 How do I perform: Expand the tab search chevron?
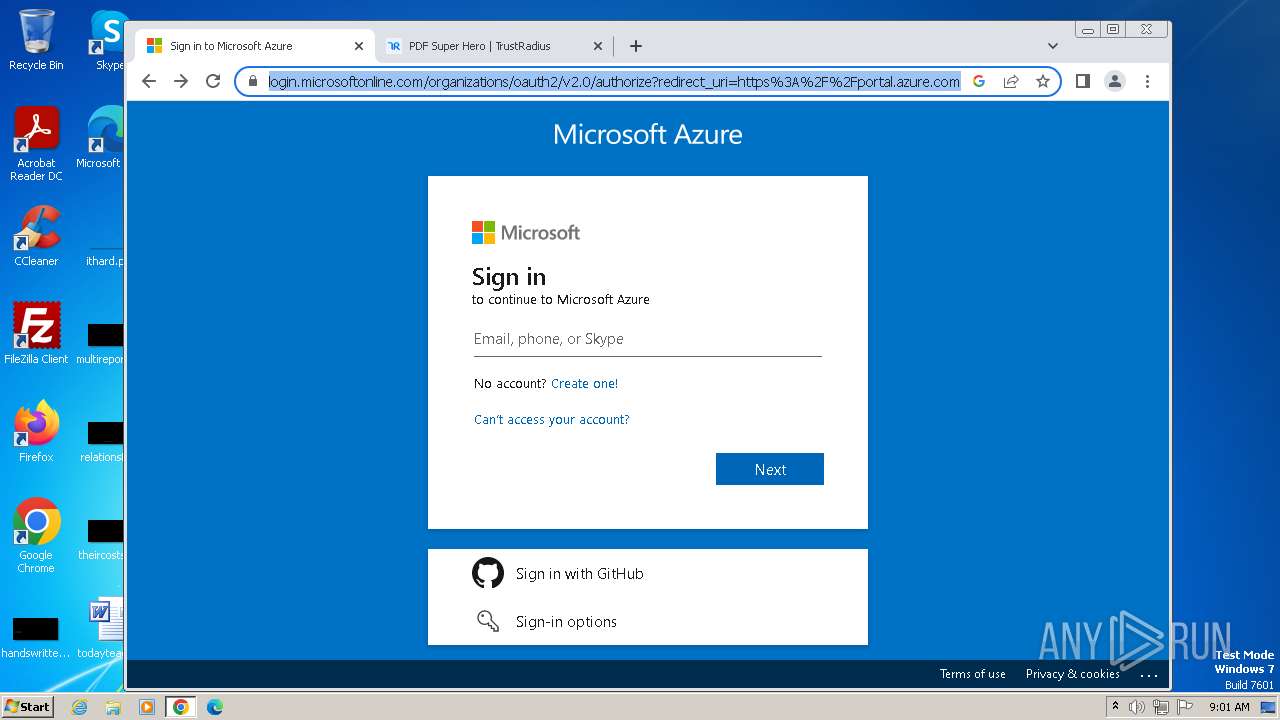point(1053,45)
